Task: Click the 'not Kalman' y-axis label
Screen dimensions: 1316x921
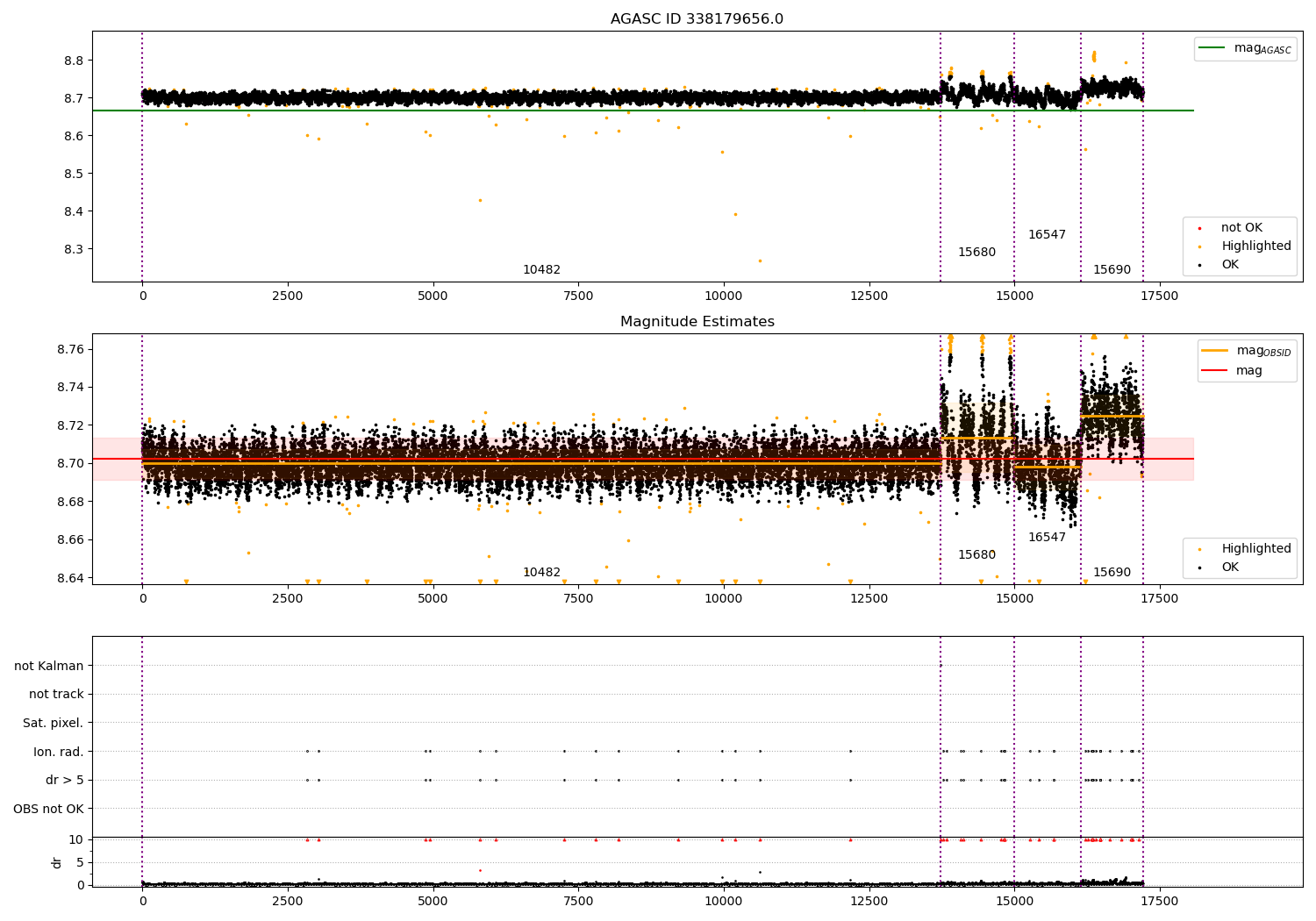Action: point(49,667)
